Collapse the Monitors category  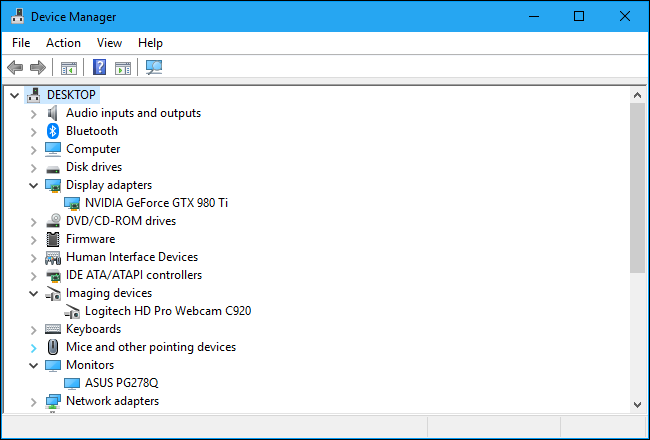[x=33, y=365]
